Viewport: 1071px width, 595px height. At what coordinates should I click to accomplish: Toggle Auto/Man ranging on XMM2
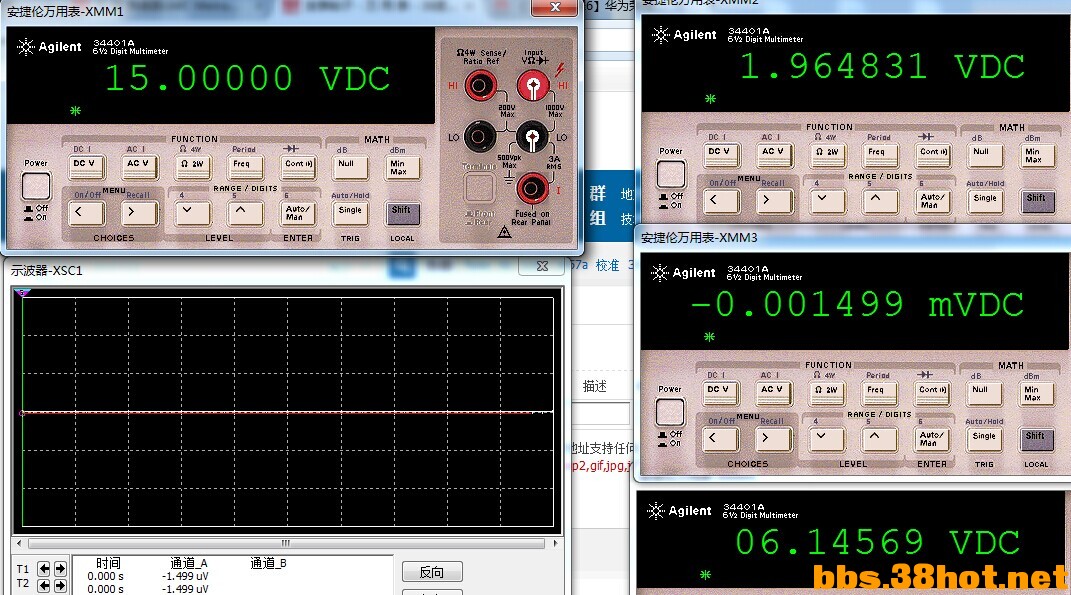click(x=933, y=201)
